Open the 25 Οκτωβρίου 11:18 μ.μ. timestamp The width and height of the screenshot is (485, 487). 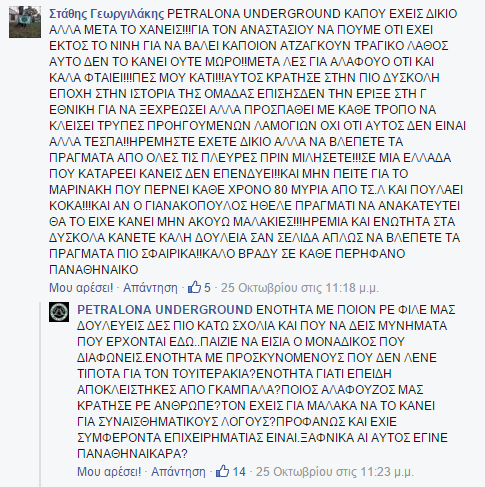(x=300, y=287)
